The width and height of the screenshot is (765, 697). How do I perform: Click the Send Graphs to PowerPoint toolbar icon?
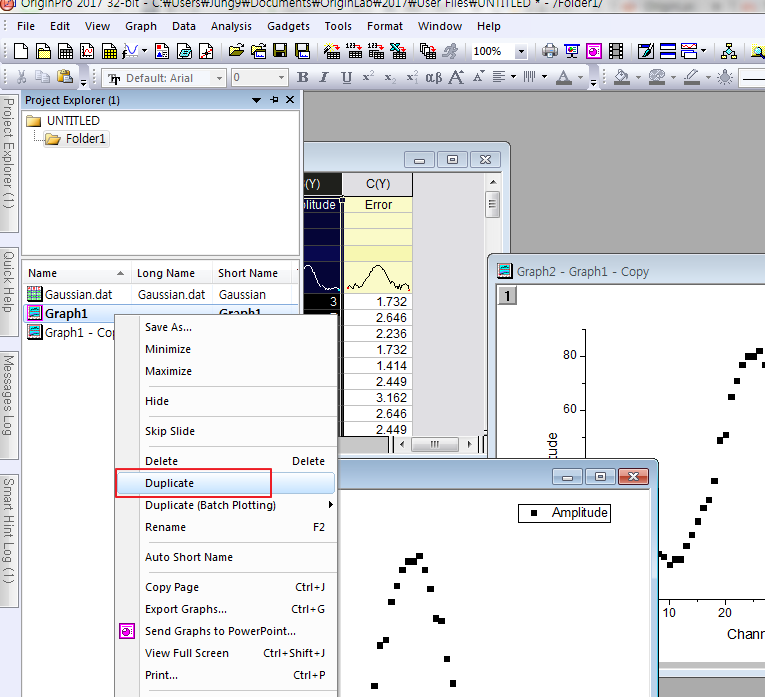coord(593,51)
